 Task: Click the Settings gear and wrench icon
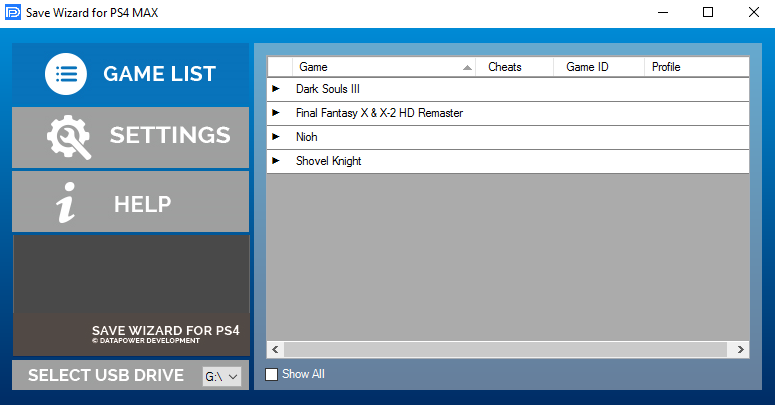(x=69, y=137)
